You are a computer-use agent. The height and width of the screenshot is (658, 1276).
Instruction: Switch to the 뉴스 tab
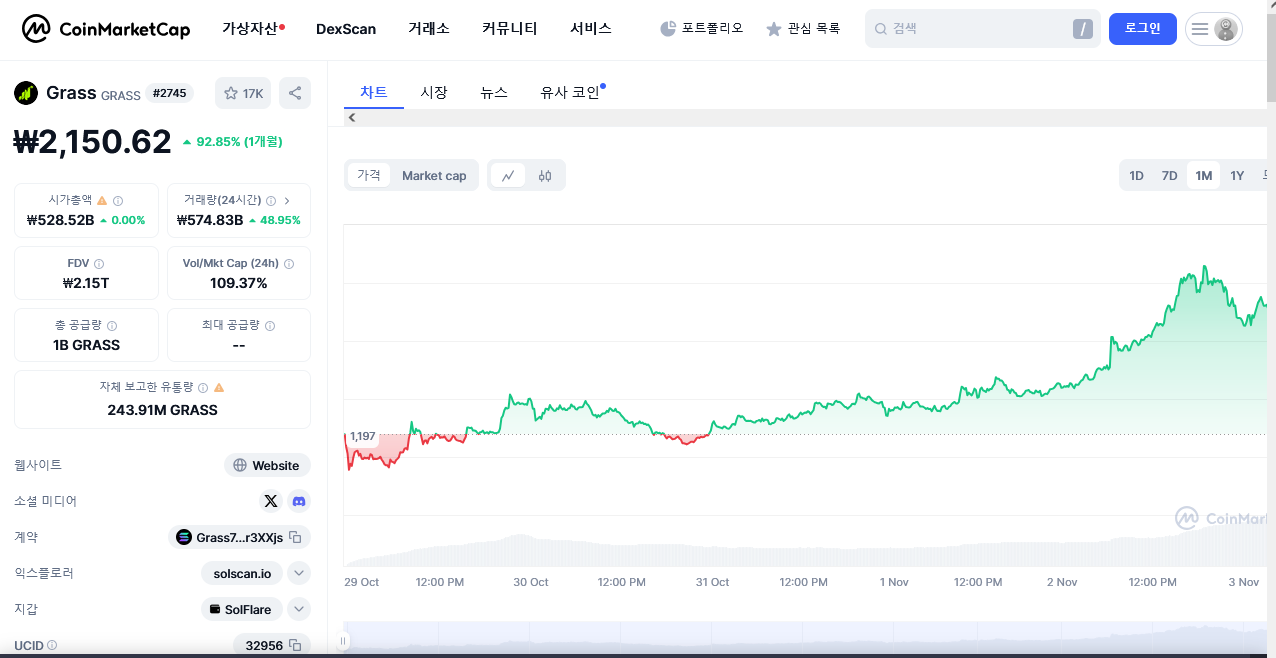coord(494,92)
